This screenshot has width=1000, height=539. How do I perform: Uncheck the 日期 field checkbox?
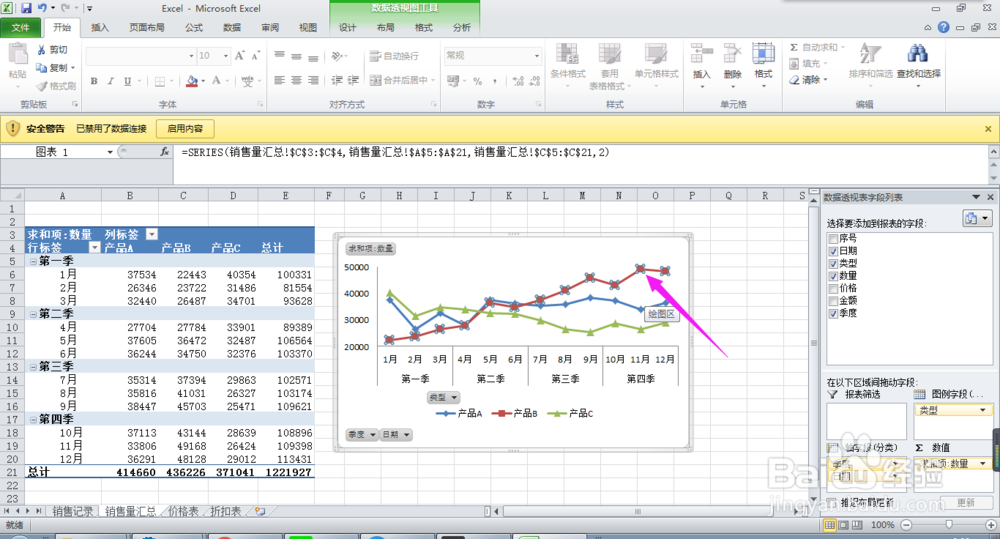click(833, 251)
